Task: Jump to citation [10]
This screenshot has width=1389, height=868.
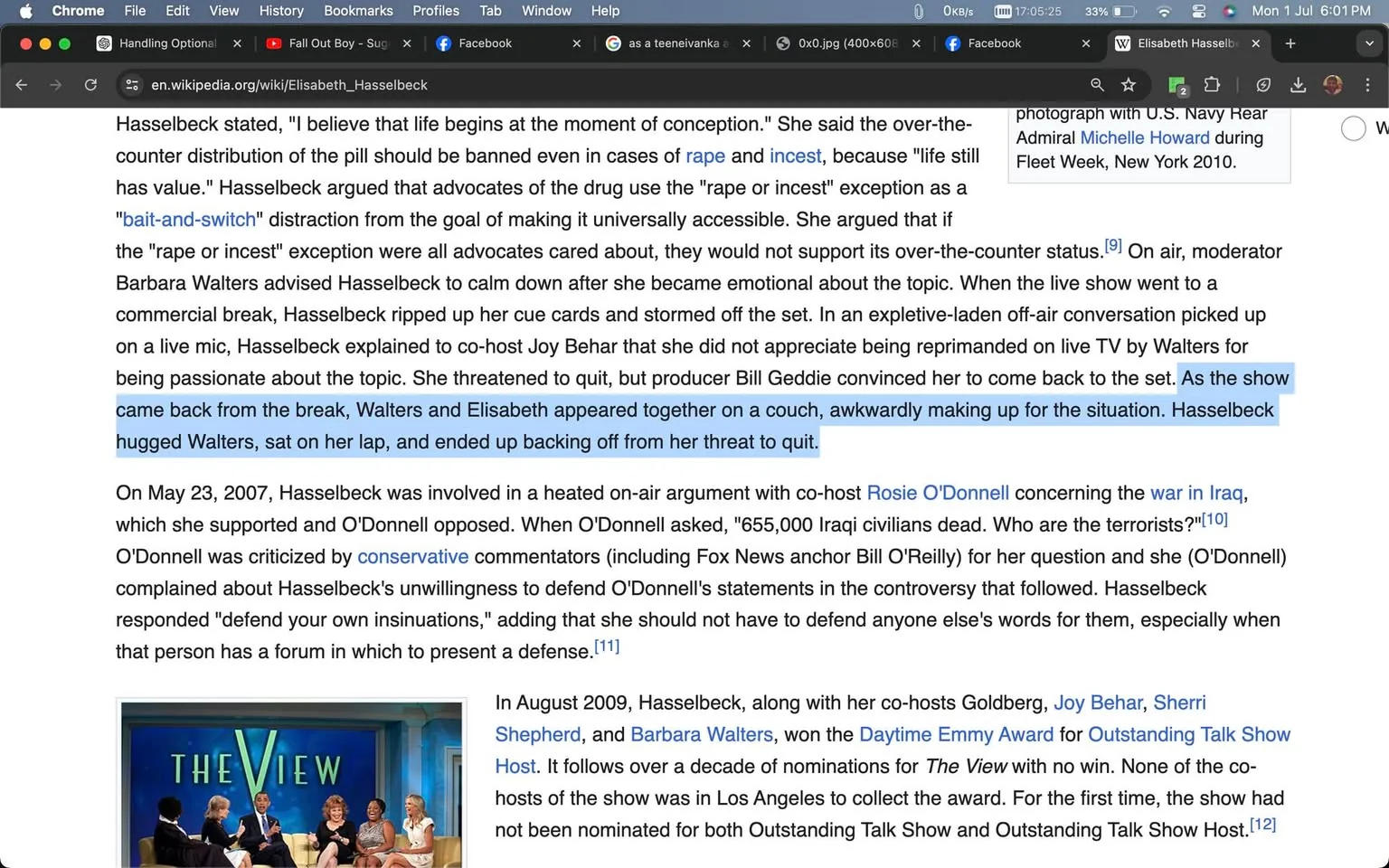Action: (x=1214, y=519)
